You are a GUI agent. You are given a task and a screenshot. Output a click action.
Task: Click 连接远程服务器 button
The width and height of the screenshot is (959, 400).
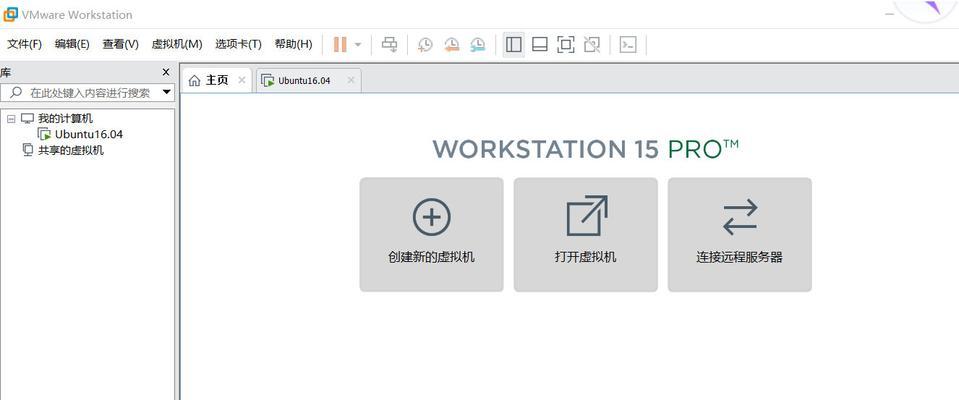pos(740,235)
